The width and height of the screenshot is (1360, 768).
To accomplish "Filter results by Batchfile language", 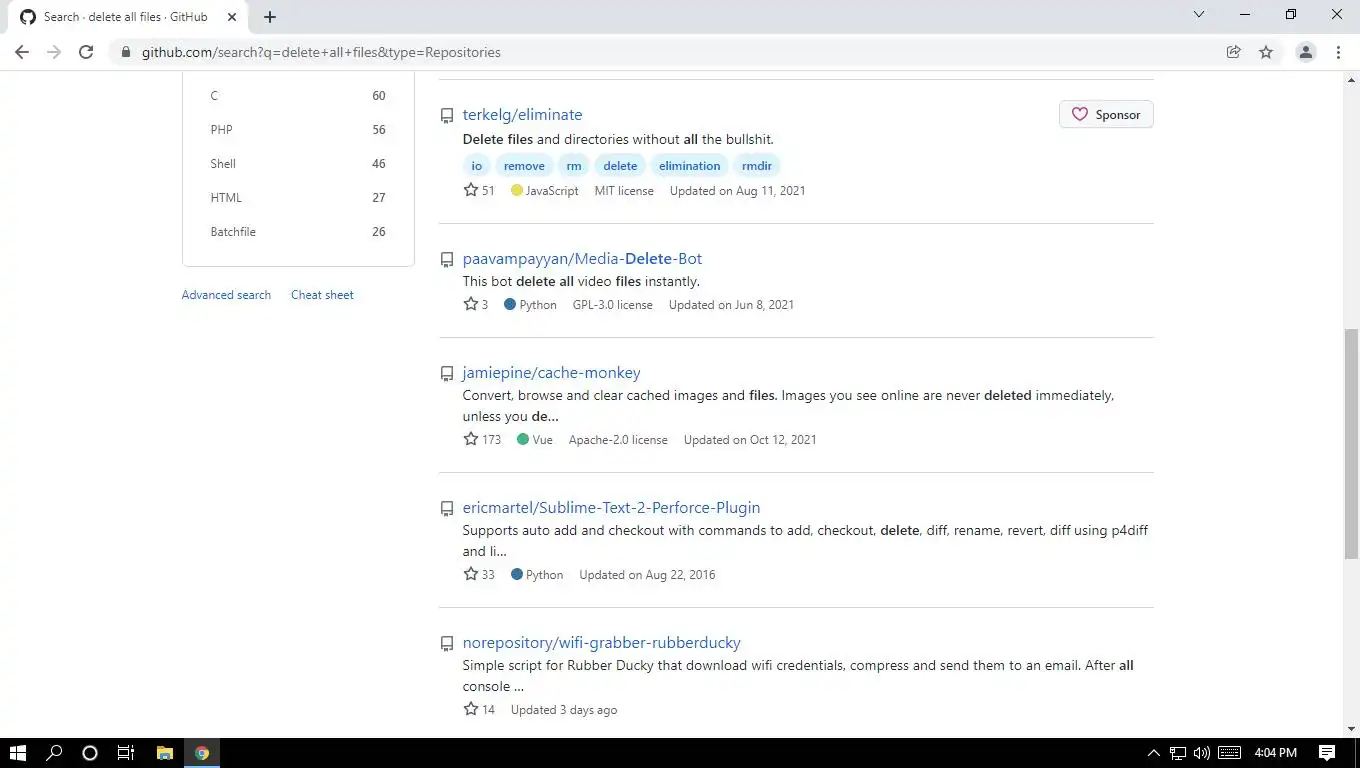I will click(x=298, y=232).
